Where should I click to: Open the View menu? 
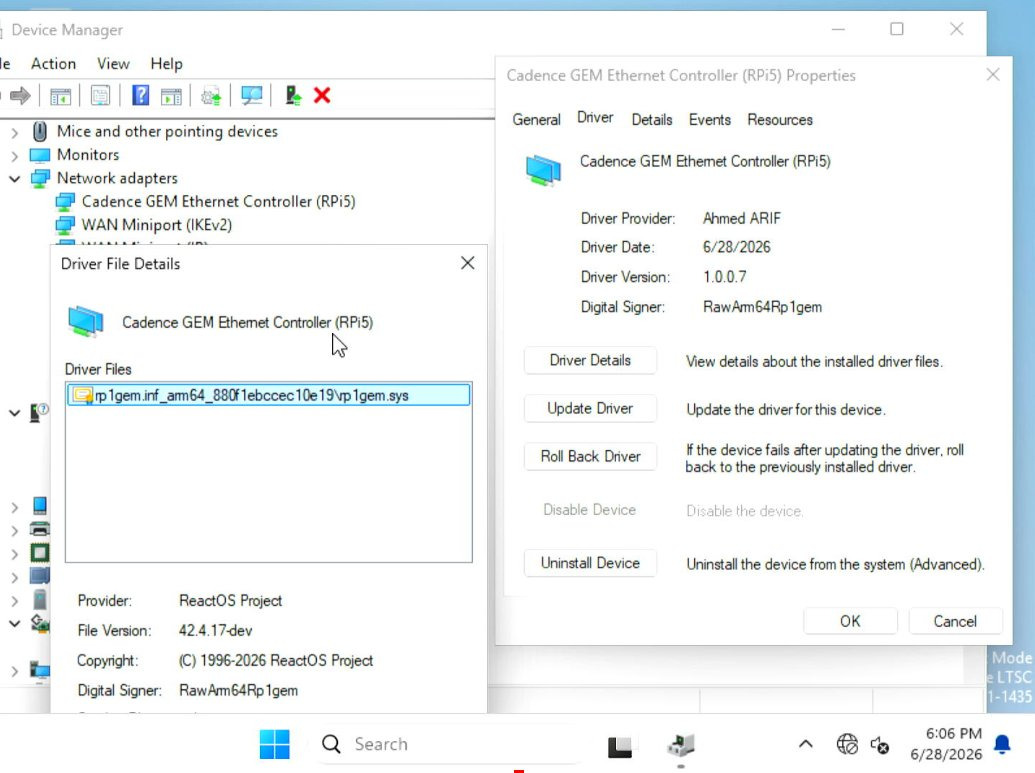(x=113, y=63)
